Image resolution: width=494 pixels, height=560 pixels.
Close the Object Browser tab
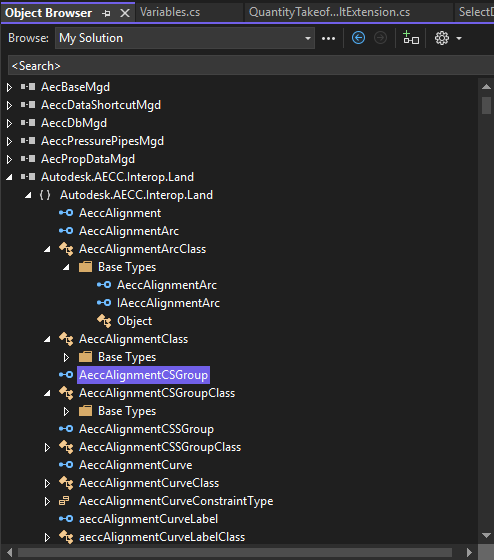[125, 14]
